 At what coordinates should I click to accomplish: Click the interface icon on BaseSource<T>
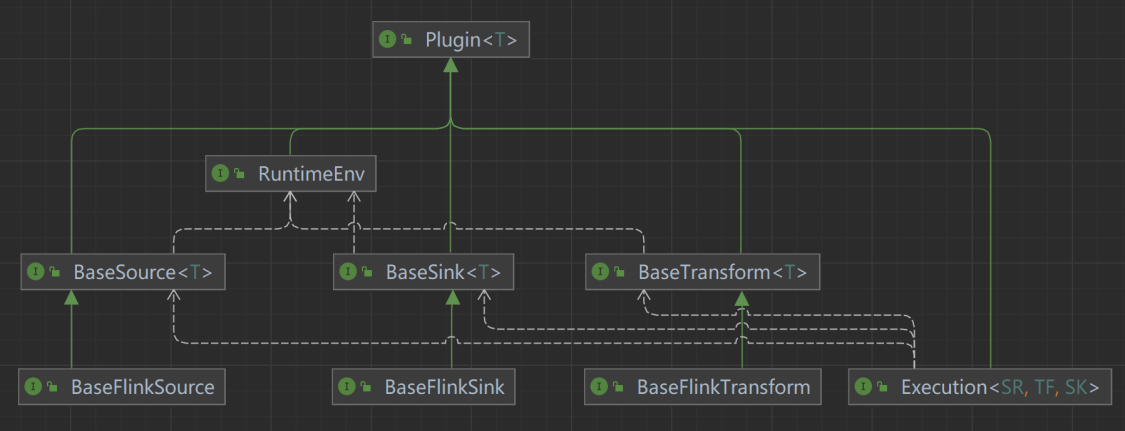tap(35, 272)
